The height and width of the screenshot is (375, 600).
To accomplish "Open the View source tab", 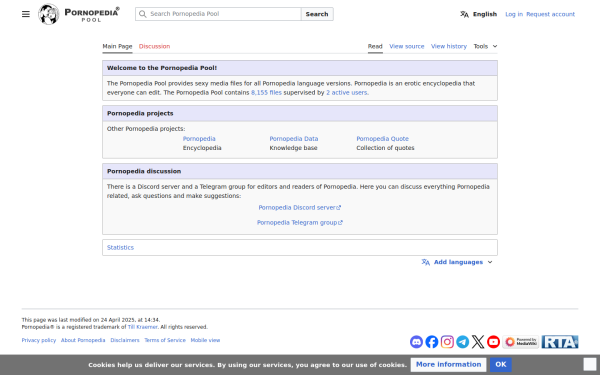I will pos(407,46).
